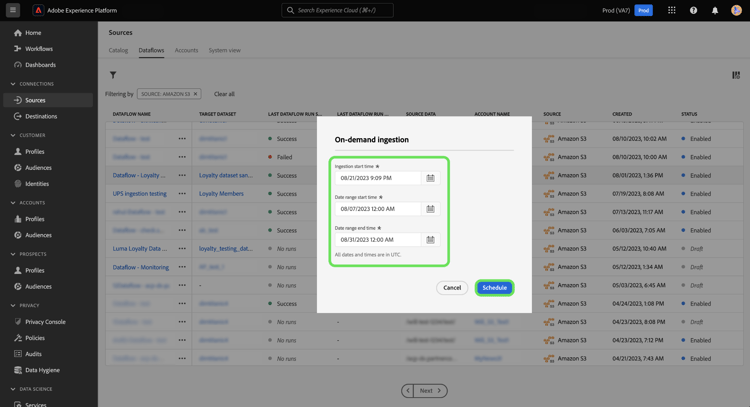Sort by the CREATED column header
The width and height of the screenshot is (750, 407).
pos(622,114)
